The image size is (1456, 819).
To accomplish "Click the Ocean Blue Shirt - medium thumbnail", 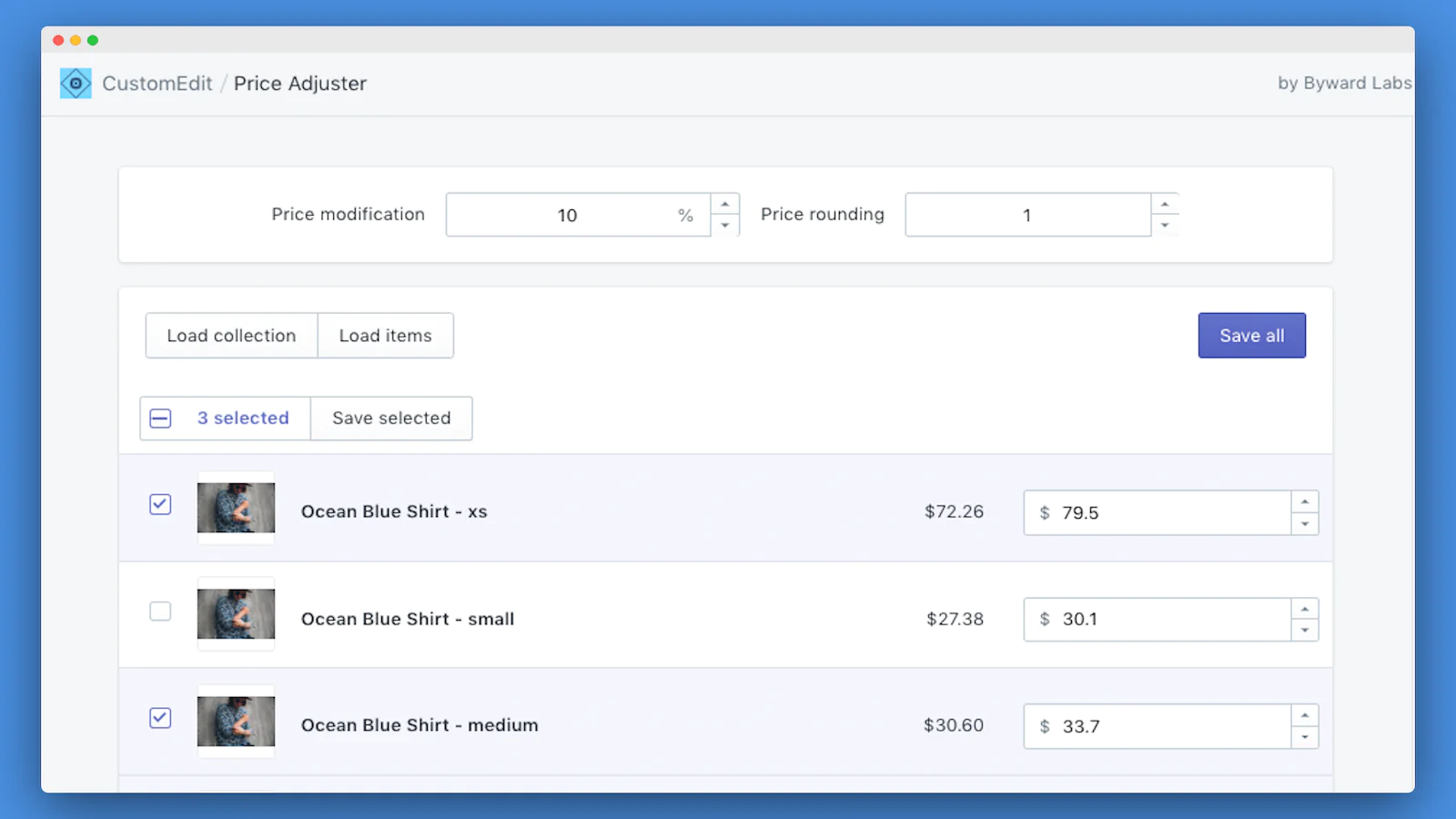I will [x=237, y=722].
